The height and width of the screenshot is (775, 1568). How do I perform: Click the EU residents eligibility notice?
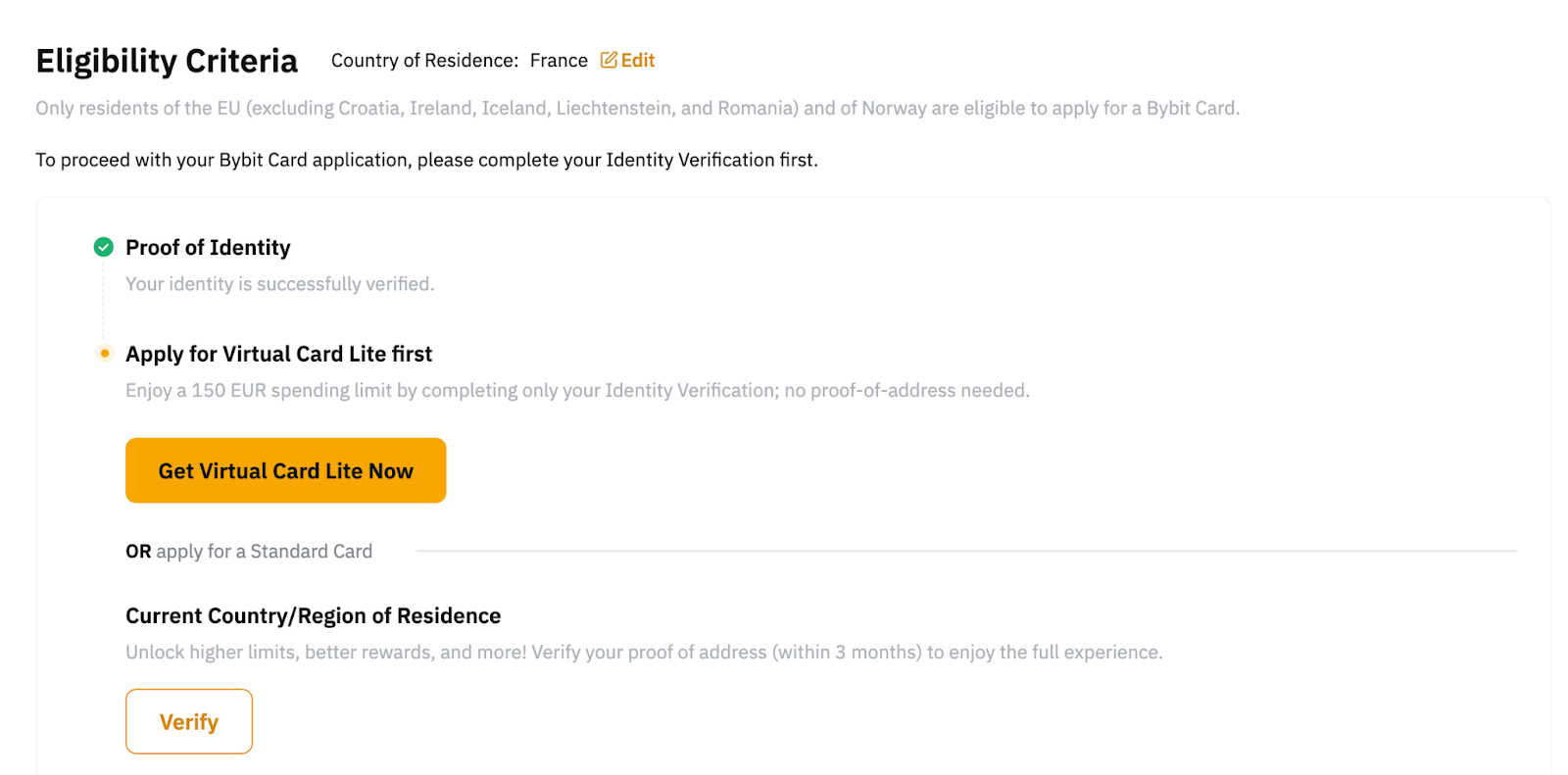637,109
